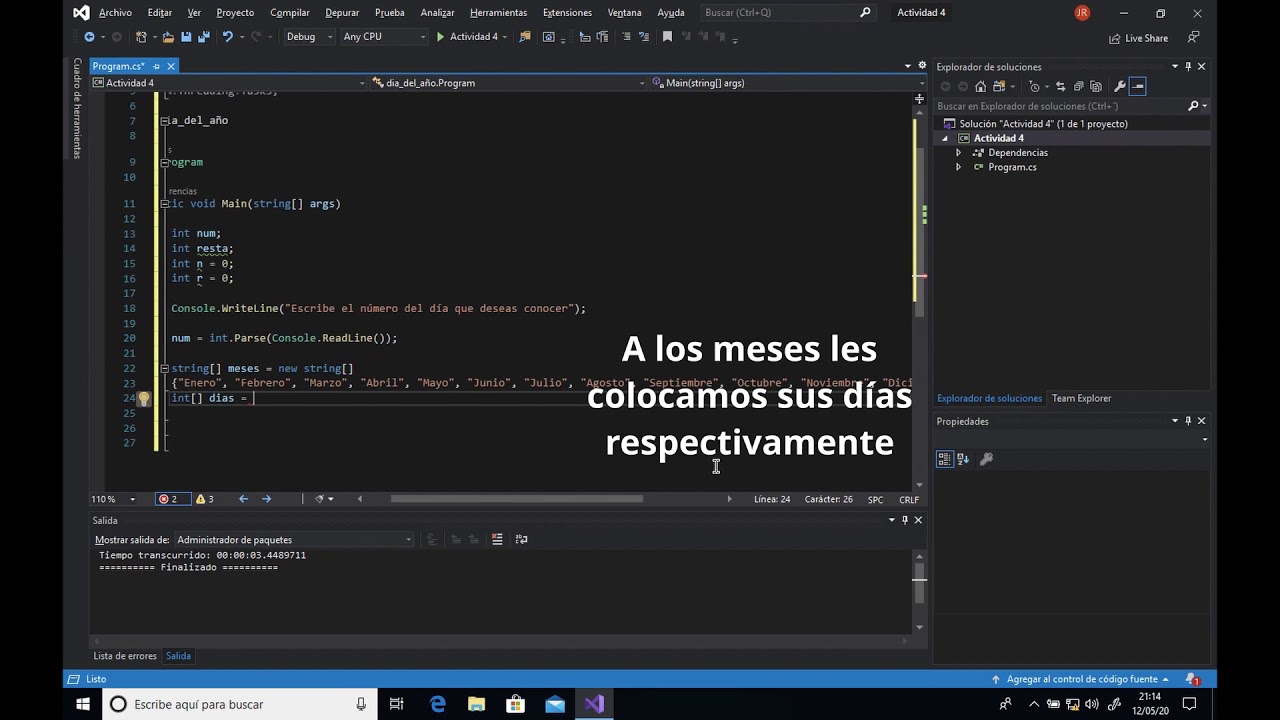
Task: Expand the Program.cs node in Solution Explorer
Action: click(958, 167)
